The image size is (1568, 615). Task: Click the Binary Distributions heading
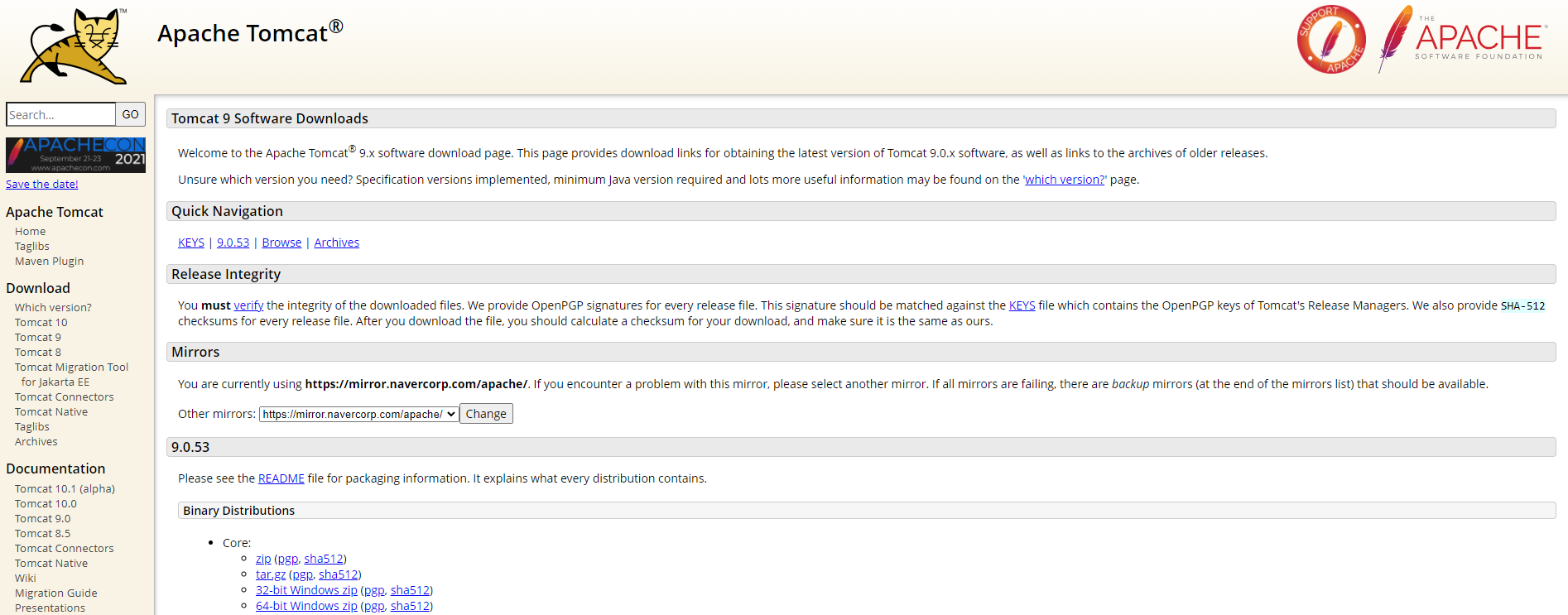point(239,511)
